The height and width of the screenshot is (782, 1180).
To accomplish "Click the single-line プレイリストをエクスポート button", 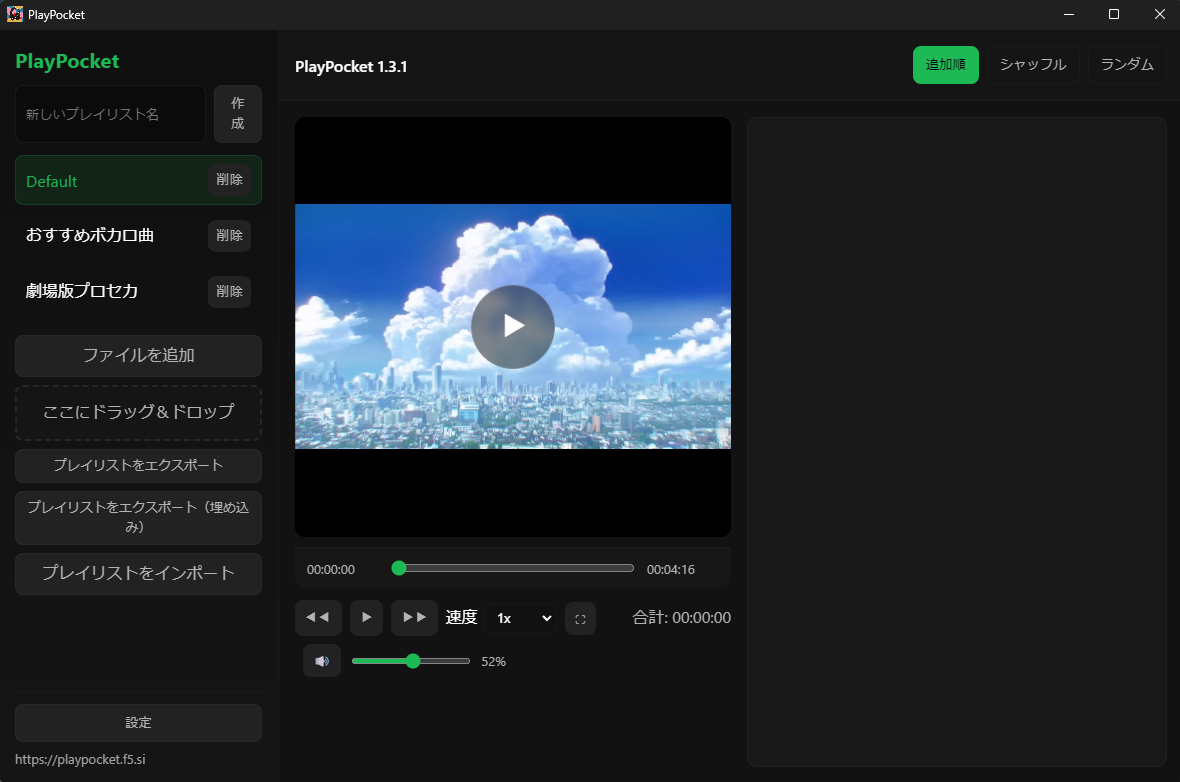I will click(x=138, y=465).
